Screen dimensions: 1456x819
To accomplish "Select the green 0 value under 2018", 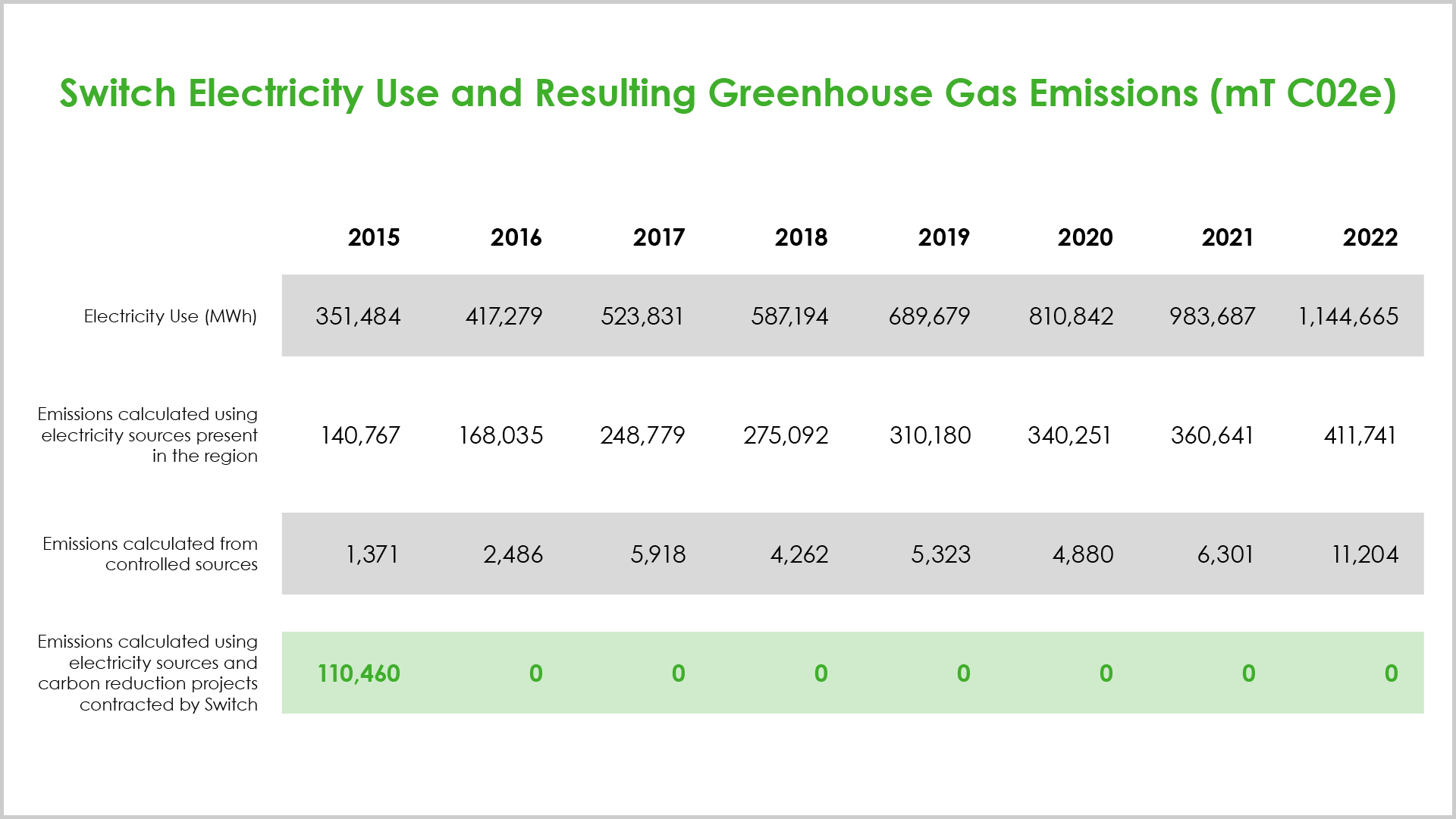I will (821, 673).
